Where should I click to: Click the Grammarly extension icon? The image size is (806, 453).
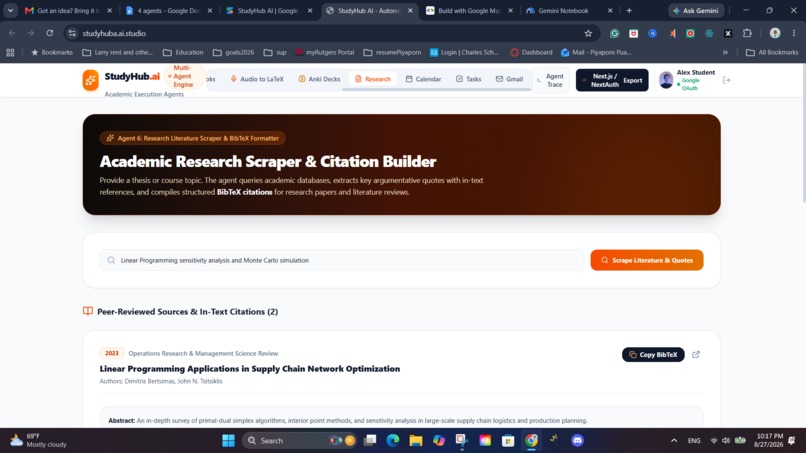click(614, 33)
